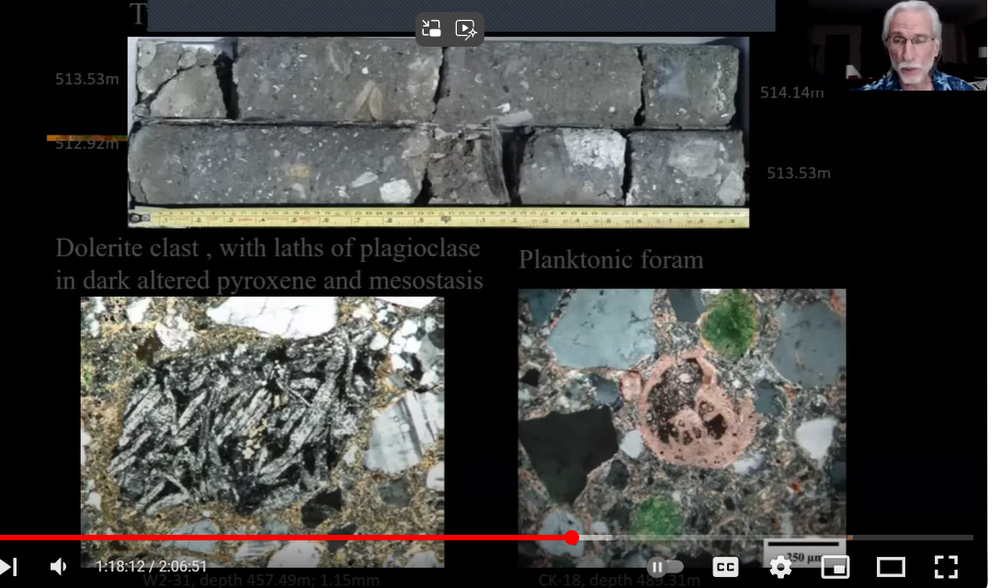Mute the video audio

(x=57, y=567)
